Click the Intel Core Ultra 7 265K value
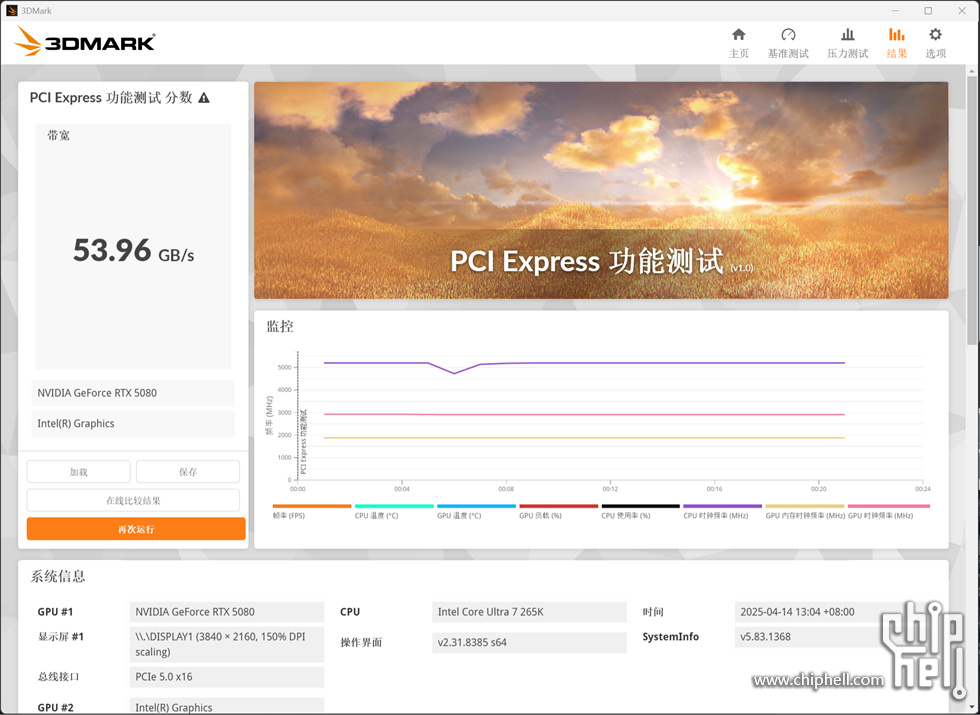Screen dimensions: 980x715 coord(529,612)
